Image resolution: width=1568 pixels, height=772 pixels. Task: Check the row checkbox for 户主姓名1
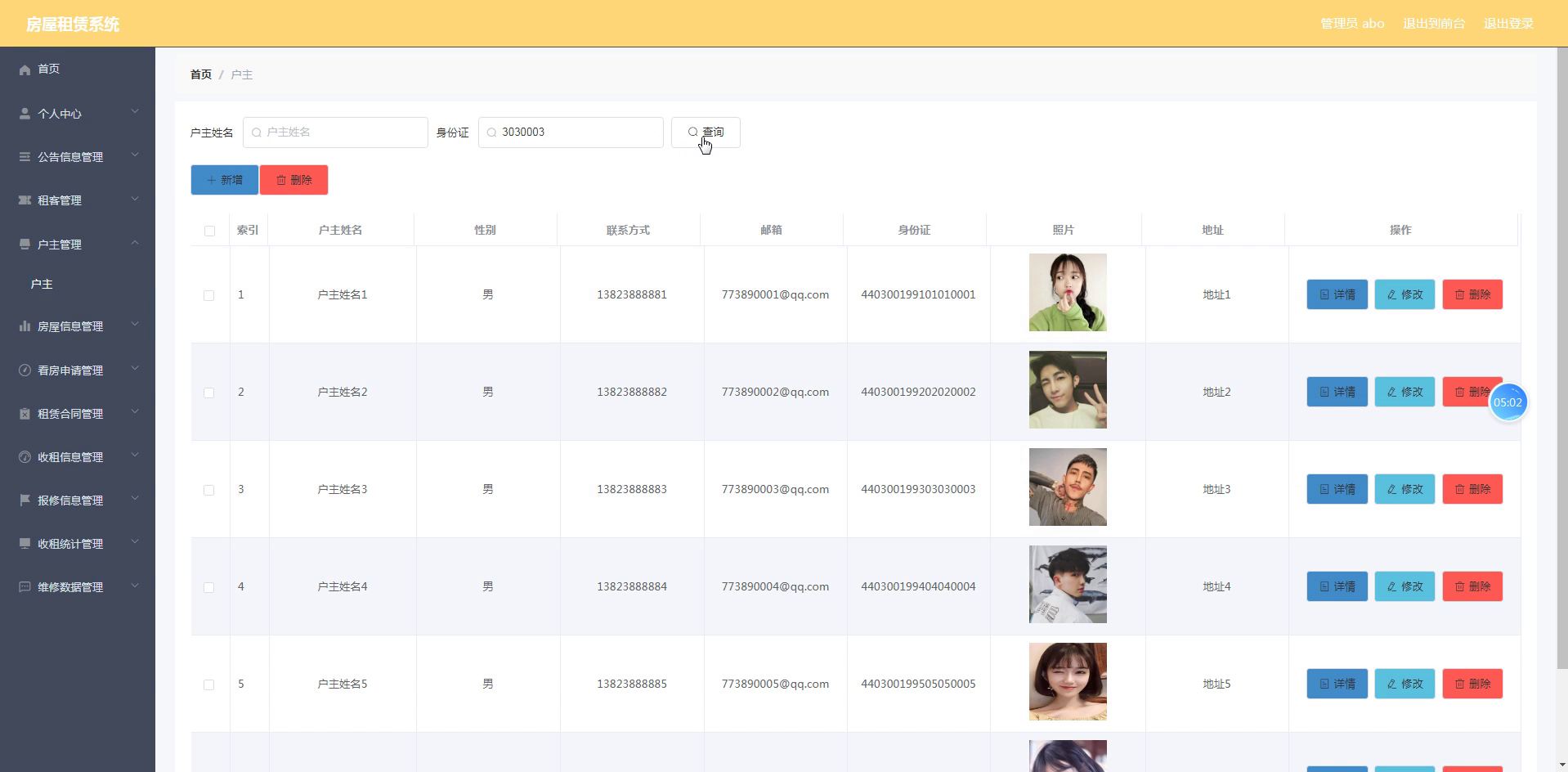208,295
